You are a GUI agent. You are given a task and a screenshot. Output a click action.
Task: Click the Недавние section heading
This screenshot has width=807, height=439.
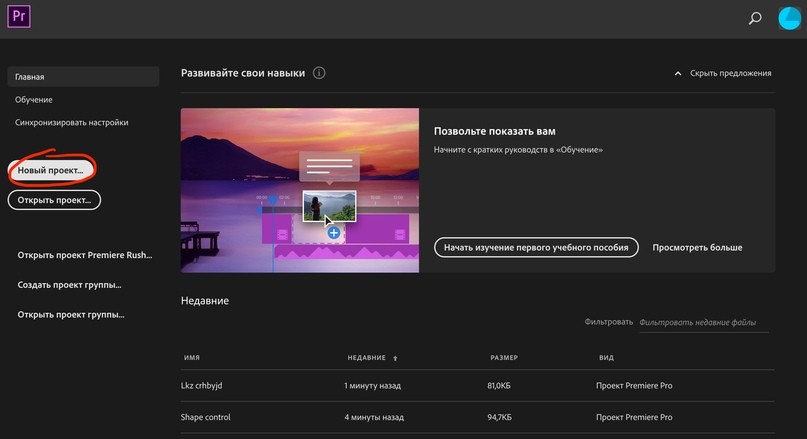pos(205,301)
